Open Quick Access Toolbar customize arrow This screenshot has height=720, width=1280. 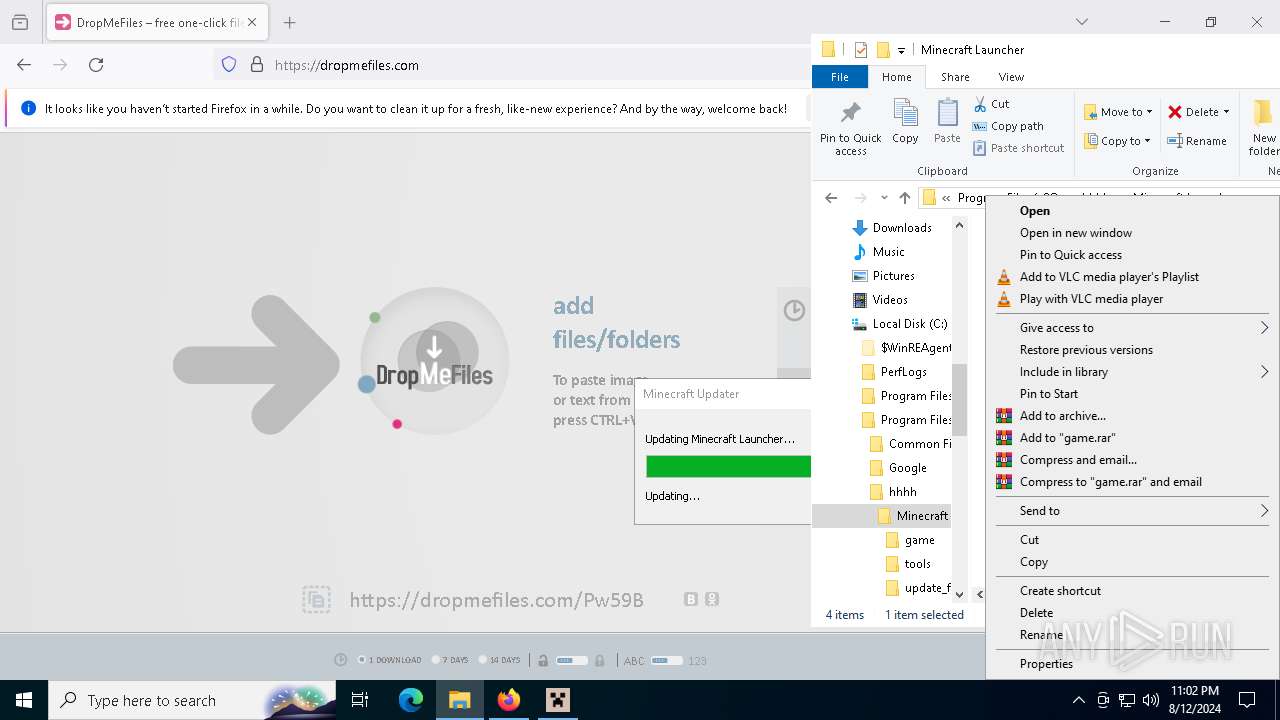click(x=901, y=50)
